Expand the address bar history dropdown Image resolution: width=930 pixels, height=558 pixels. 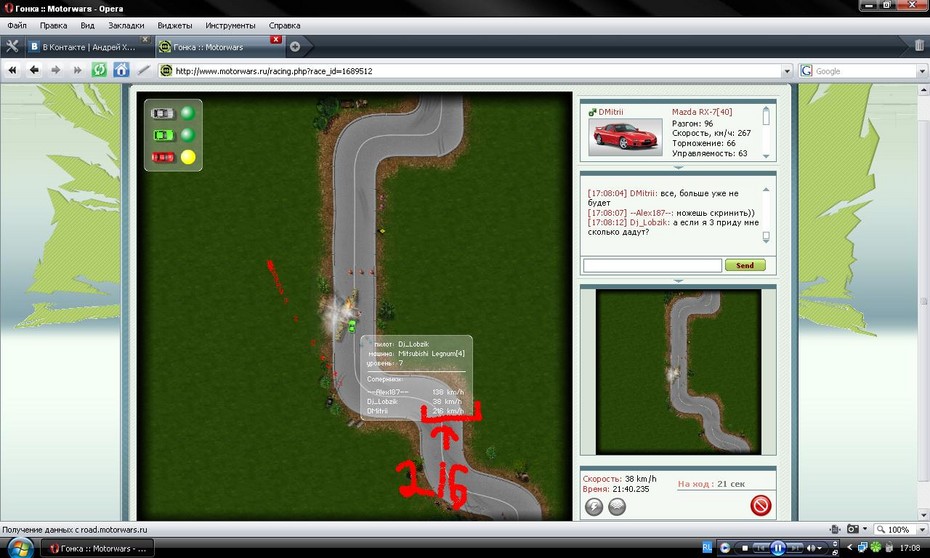pyautogui.click(x=787, y=71)
